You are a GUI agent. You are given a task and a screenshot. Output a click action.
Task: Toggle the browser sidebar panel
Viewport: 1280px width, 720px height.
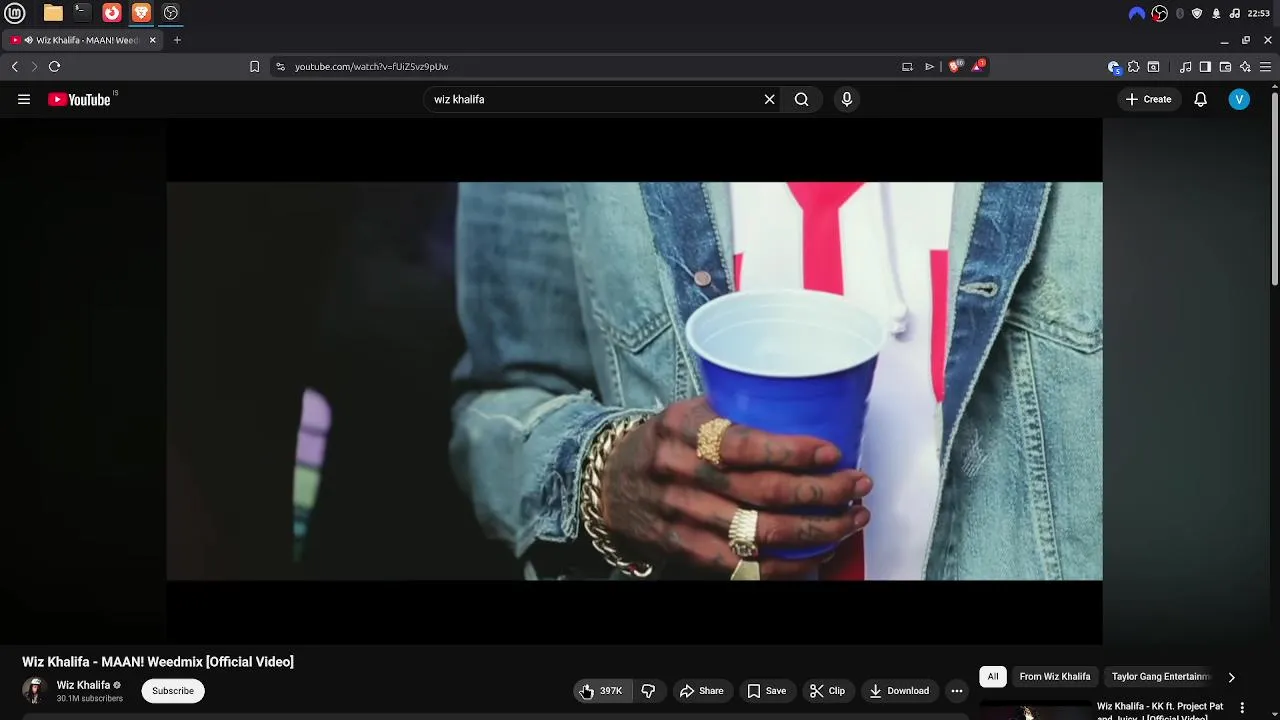pyautogui.click(x=1205, y=67)
